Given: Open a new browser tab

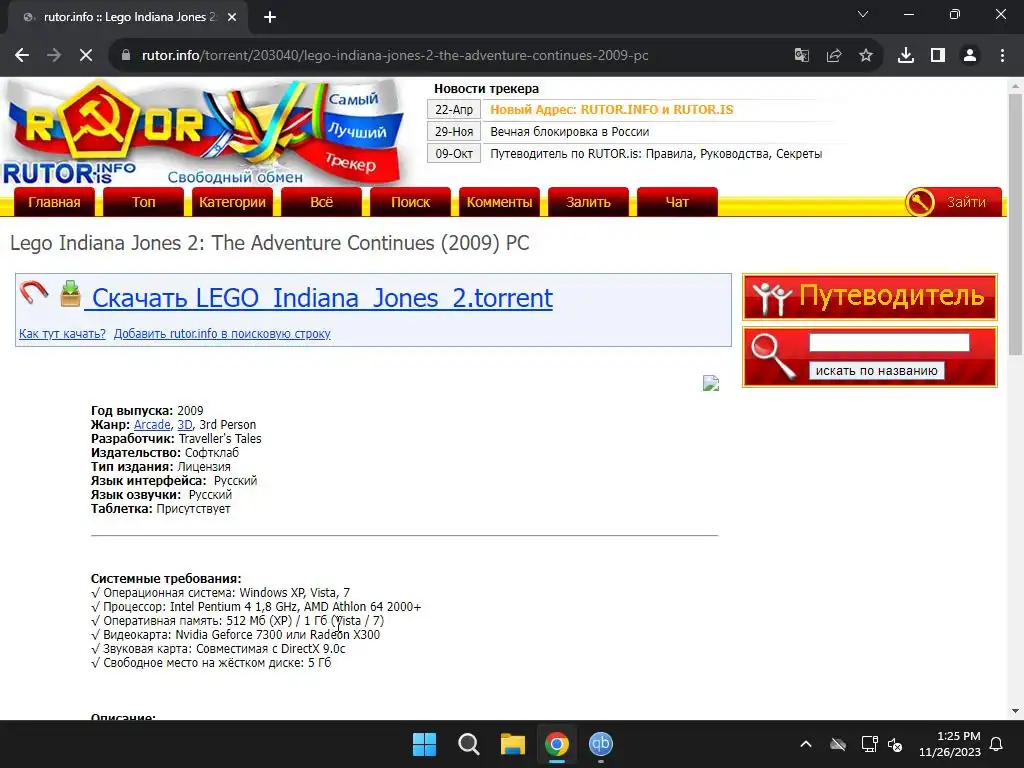Looking at the screenshot, I should (270, 17).
